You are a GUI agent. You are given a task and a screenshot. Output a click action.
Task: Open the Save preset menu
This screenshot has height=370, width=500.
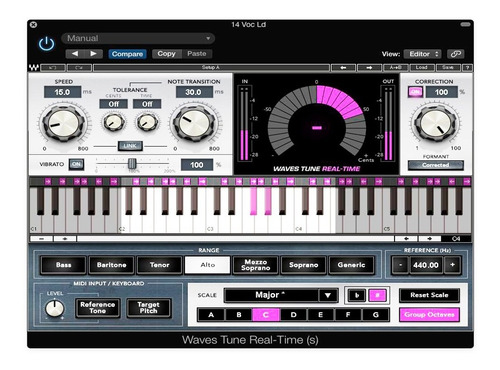point(448,68)
